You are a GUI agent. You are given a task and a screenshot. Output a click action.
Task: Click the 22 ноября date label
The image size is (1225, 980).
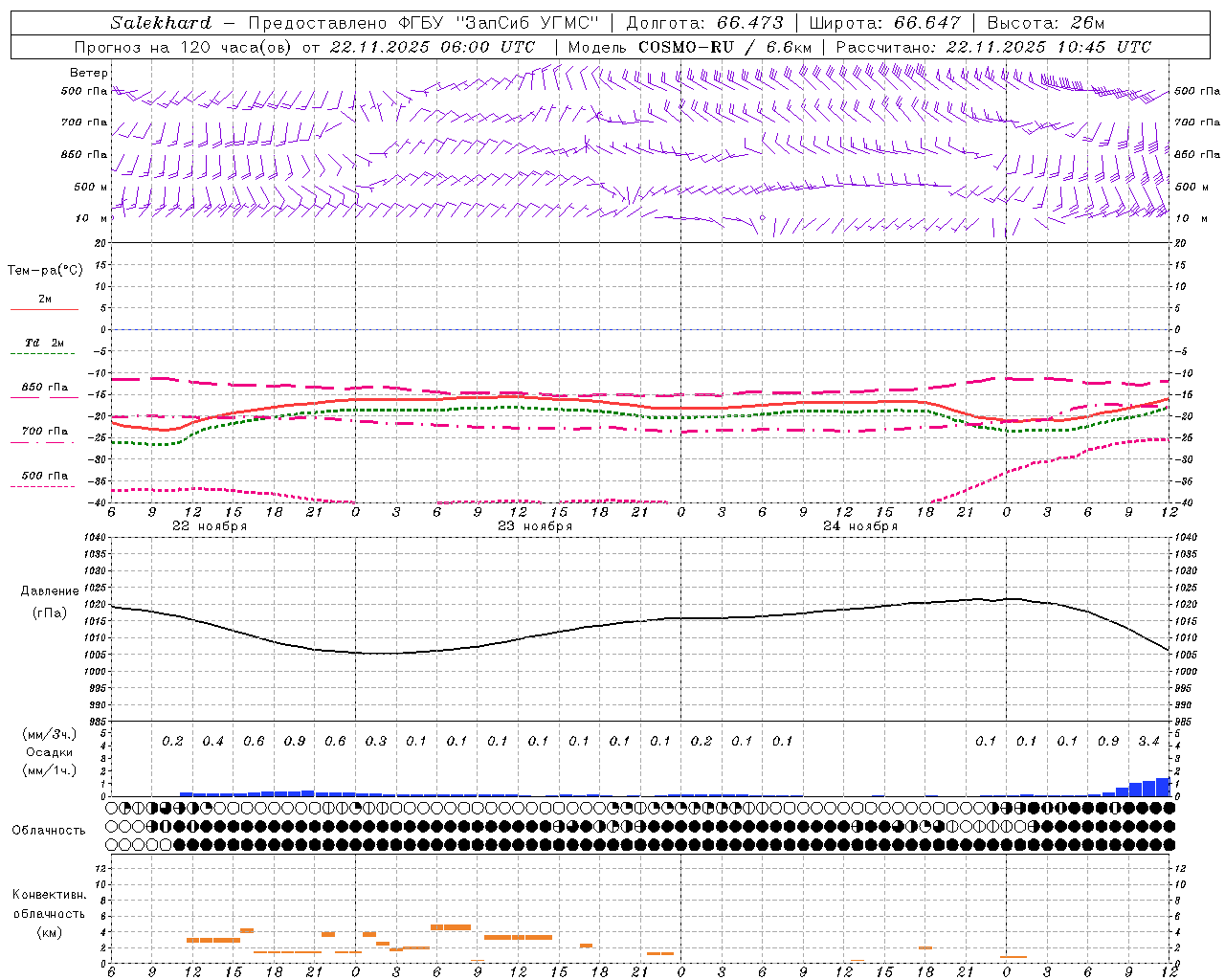pyautogui.click(x=210, y=526)
